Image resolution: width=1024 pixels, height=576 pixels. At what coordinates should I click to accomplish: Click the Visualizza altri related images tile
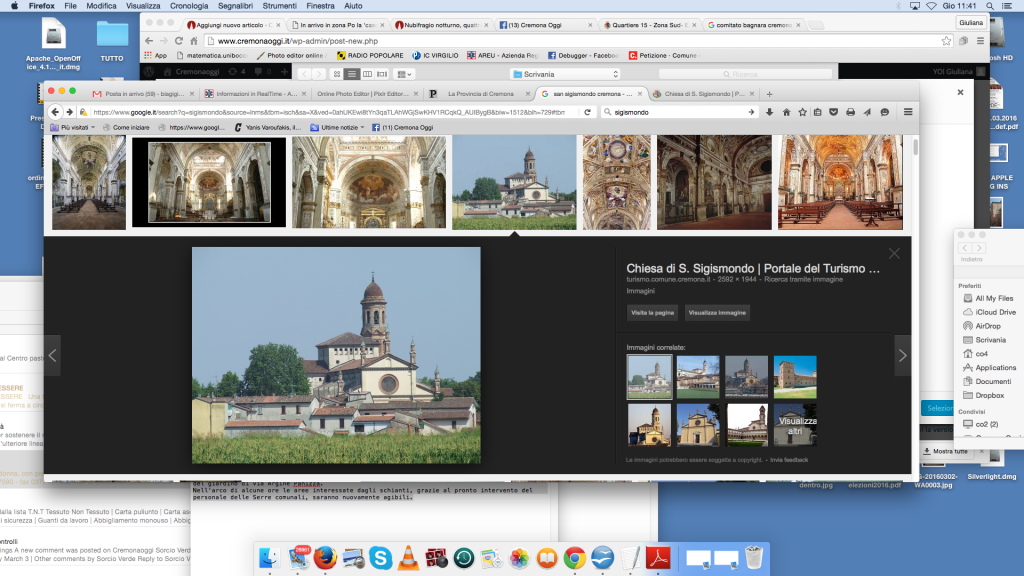796,424
